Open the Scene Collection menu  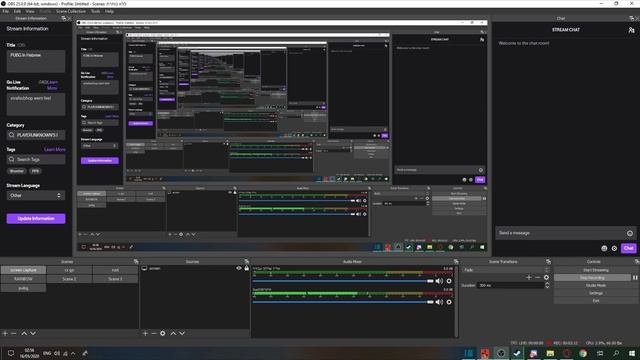coord(71,11)
